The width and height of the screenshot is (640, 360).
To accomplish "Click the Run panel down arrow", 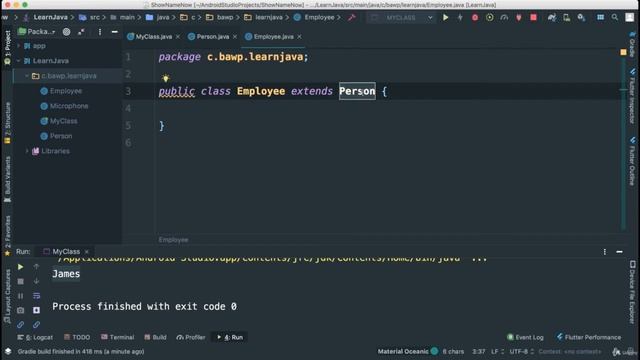I will point(36,281).
